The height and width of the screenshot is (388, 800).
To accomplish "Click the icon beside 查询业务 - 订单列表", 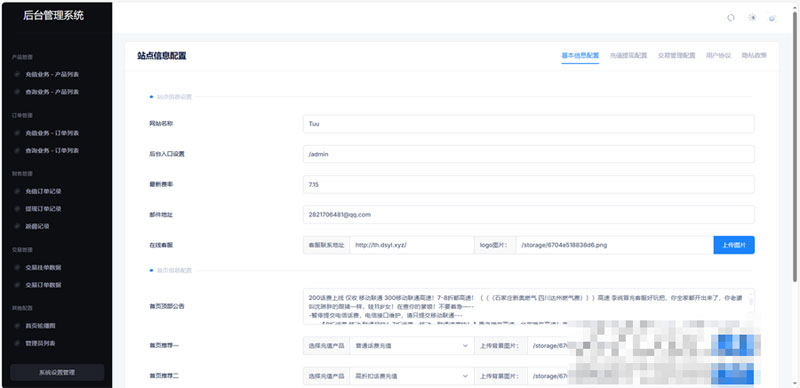I will pos(17,151).
